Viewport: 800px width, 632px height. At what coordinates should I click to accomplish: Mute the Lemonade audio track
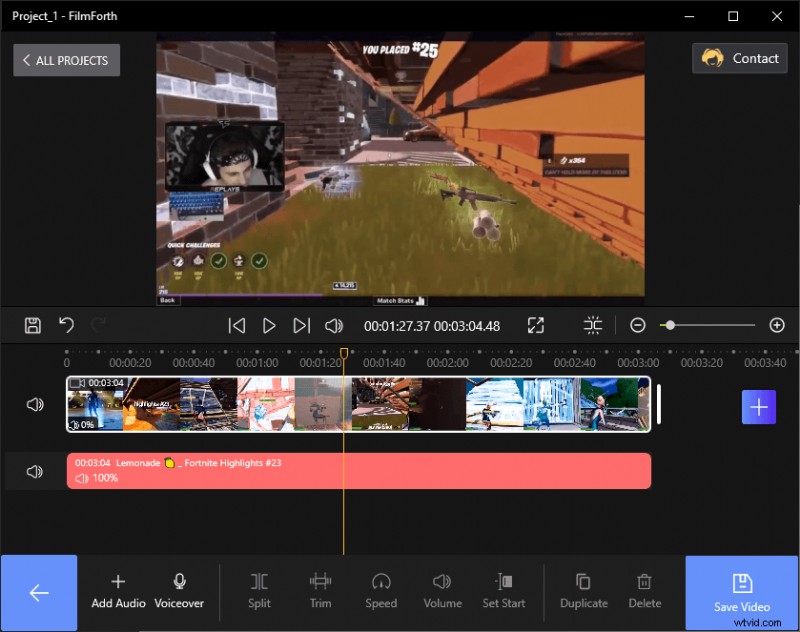(x=37, y=470)
